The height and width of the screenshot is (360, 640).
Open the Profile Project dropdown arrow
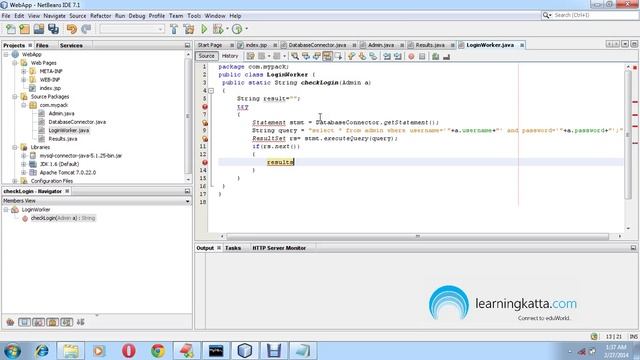[x=246, y=29]
